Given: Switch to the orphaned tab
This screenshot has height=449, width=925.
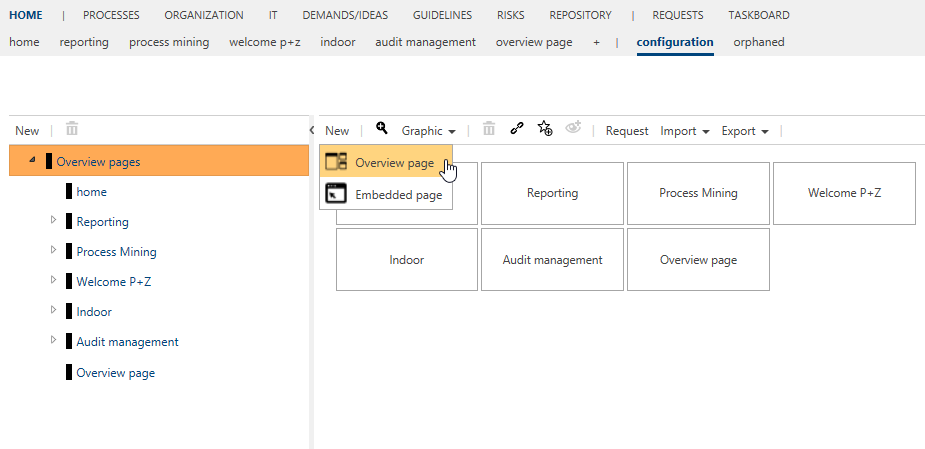Looking at the screenshot, I should coord(759,42).
